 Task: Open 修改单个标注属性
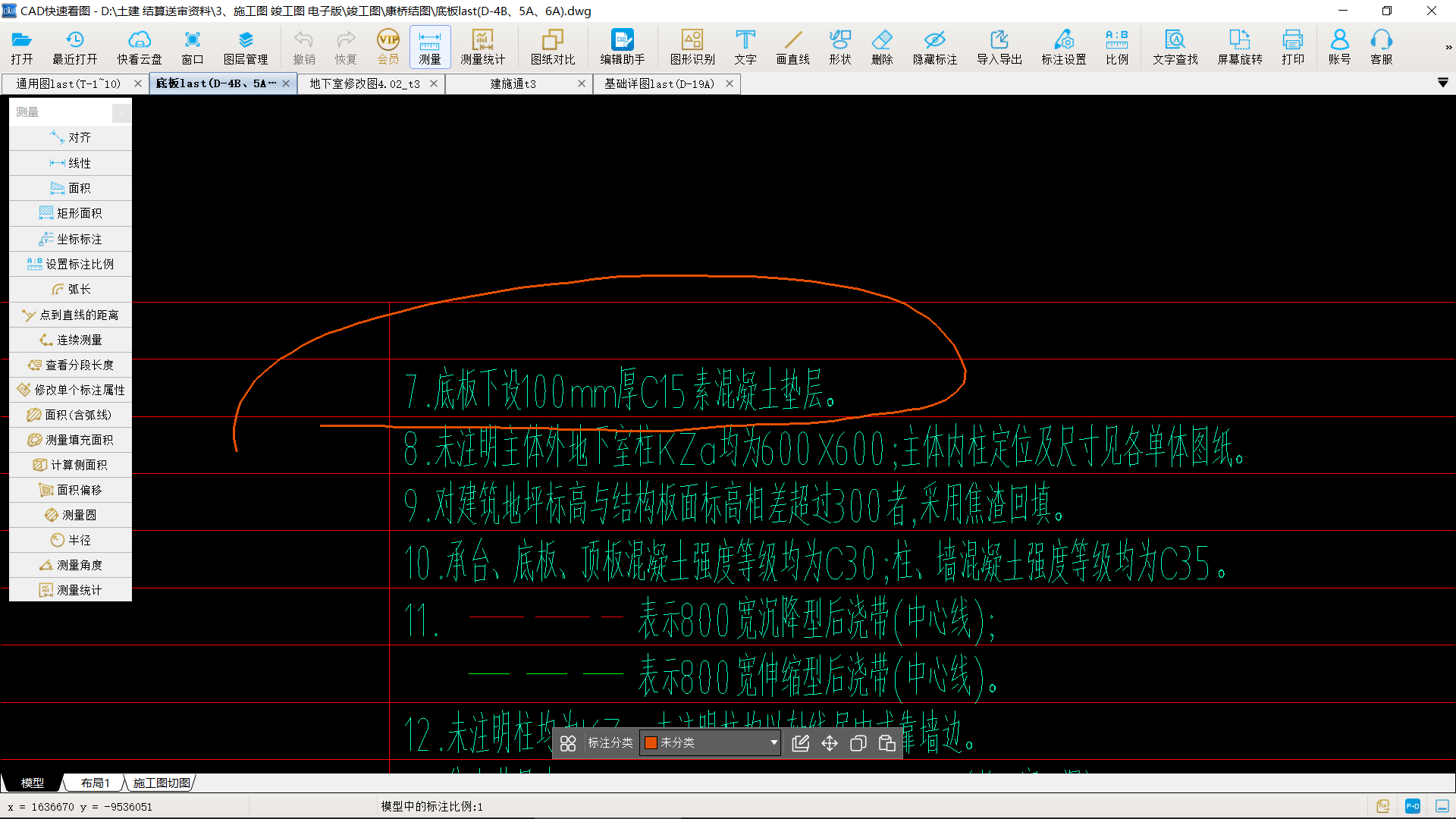click(71, 390)
